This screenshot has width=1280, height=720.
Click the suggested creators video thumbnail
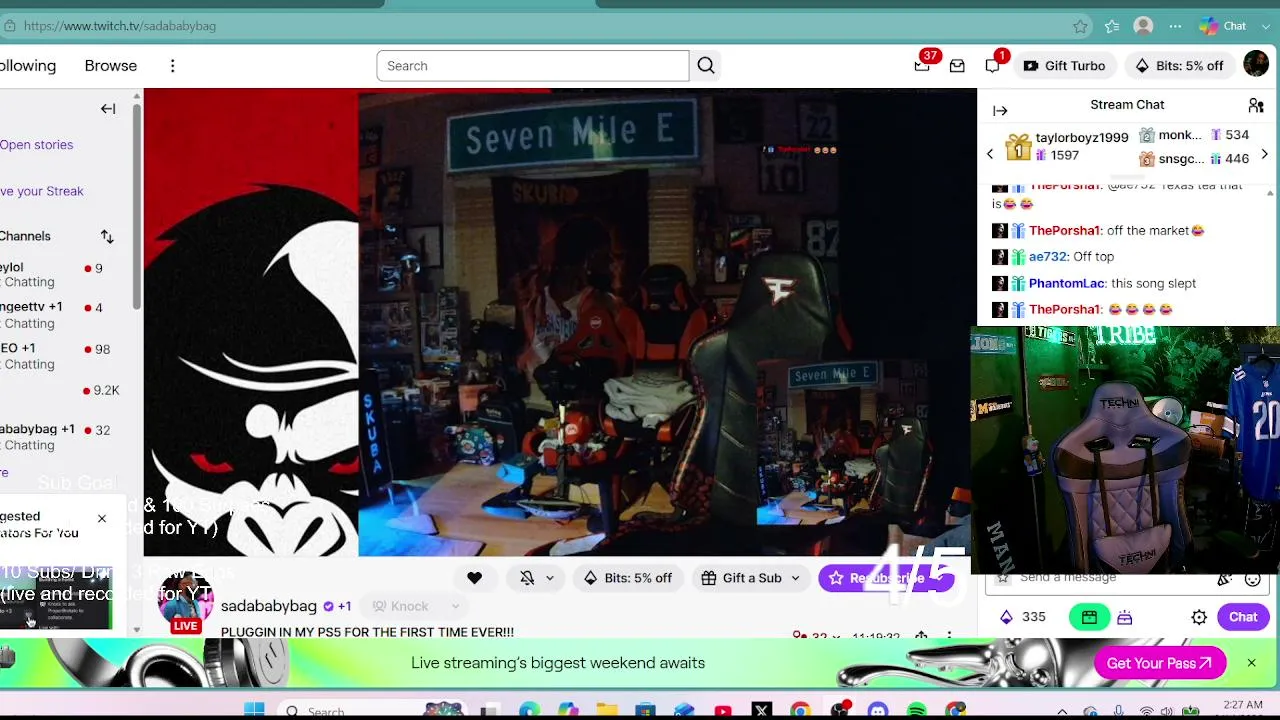point(56,598)
